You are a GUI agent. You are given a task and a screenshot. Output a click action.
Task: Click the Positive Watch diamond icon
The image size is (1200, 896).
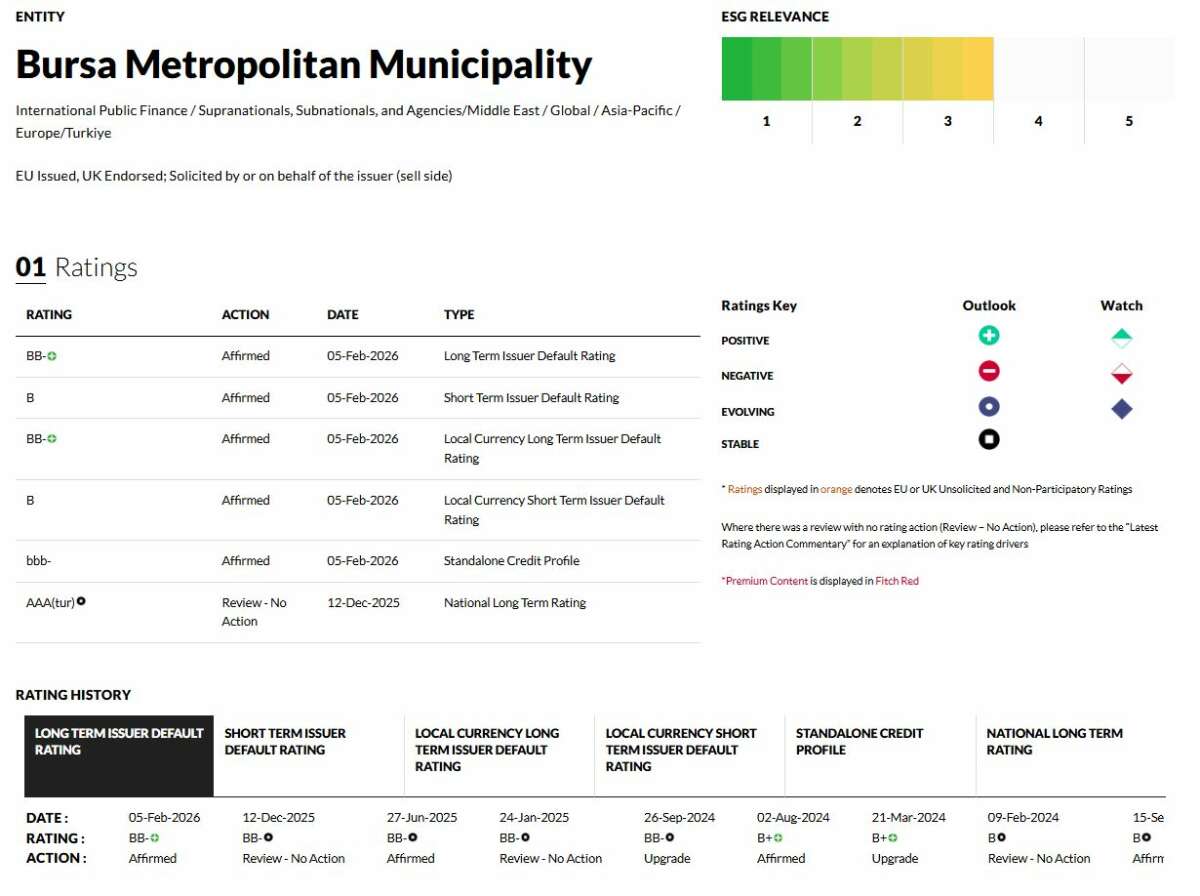1121,338
